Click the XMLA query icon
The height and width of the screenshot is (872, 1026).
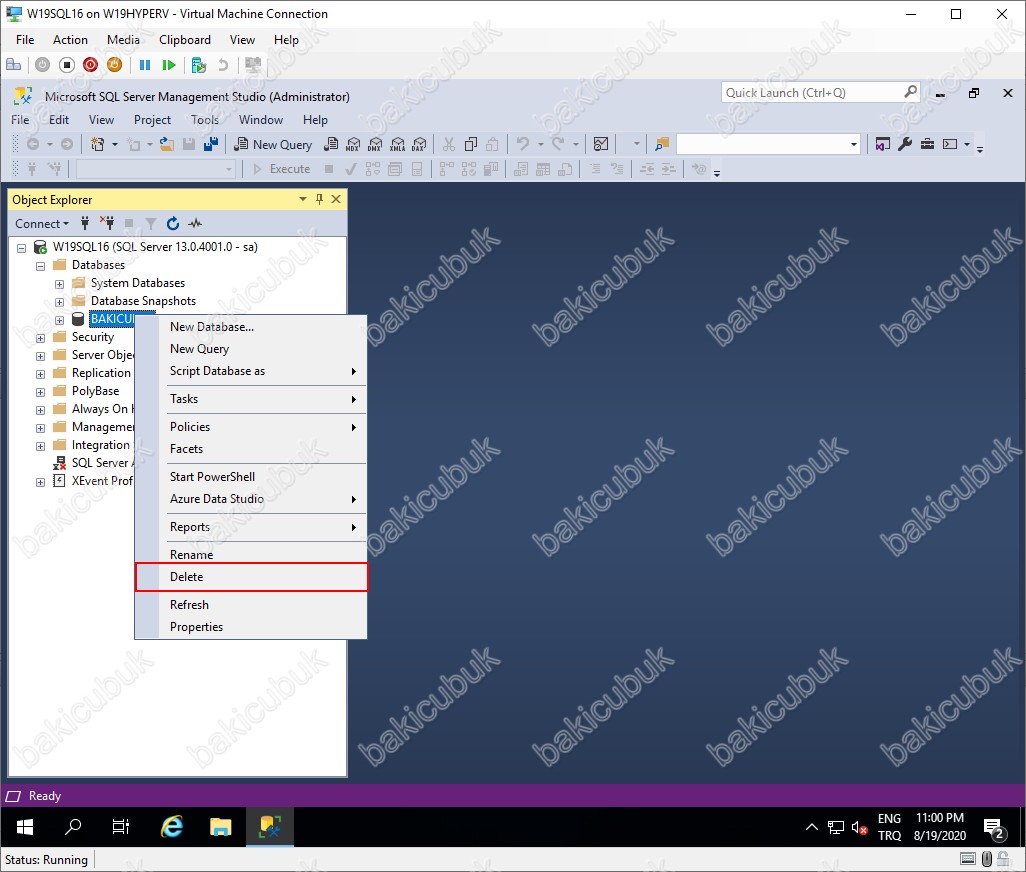[x=397, y=144]
